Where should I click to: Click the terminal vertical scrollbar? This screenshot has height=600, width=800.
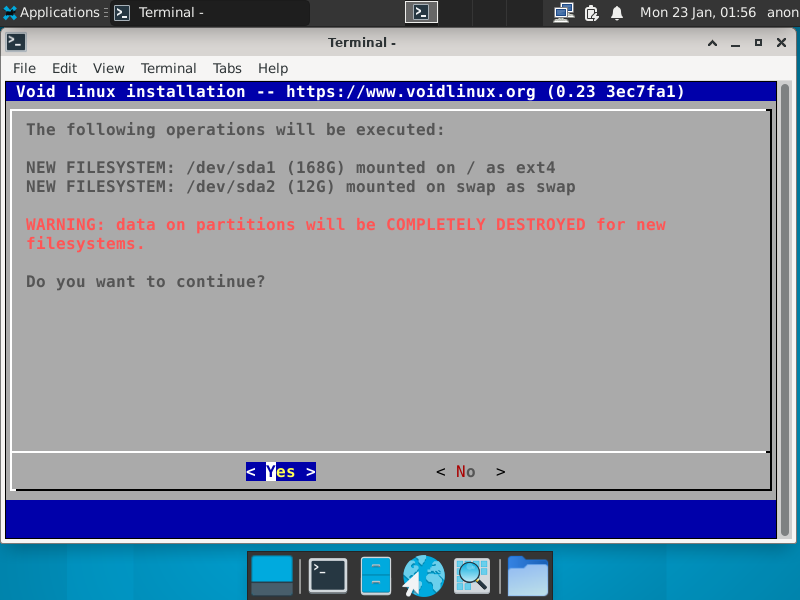point(785,310)
